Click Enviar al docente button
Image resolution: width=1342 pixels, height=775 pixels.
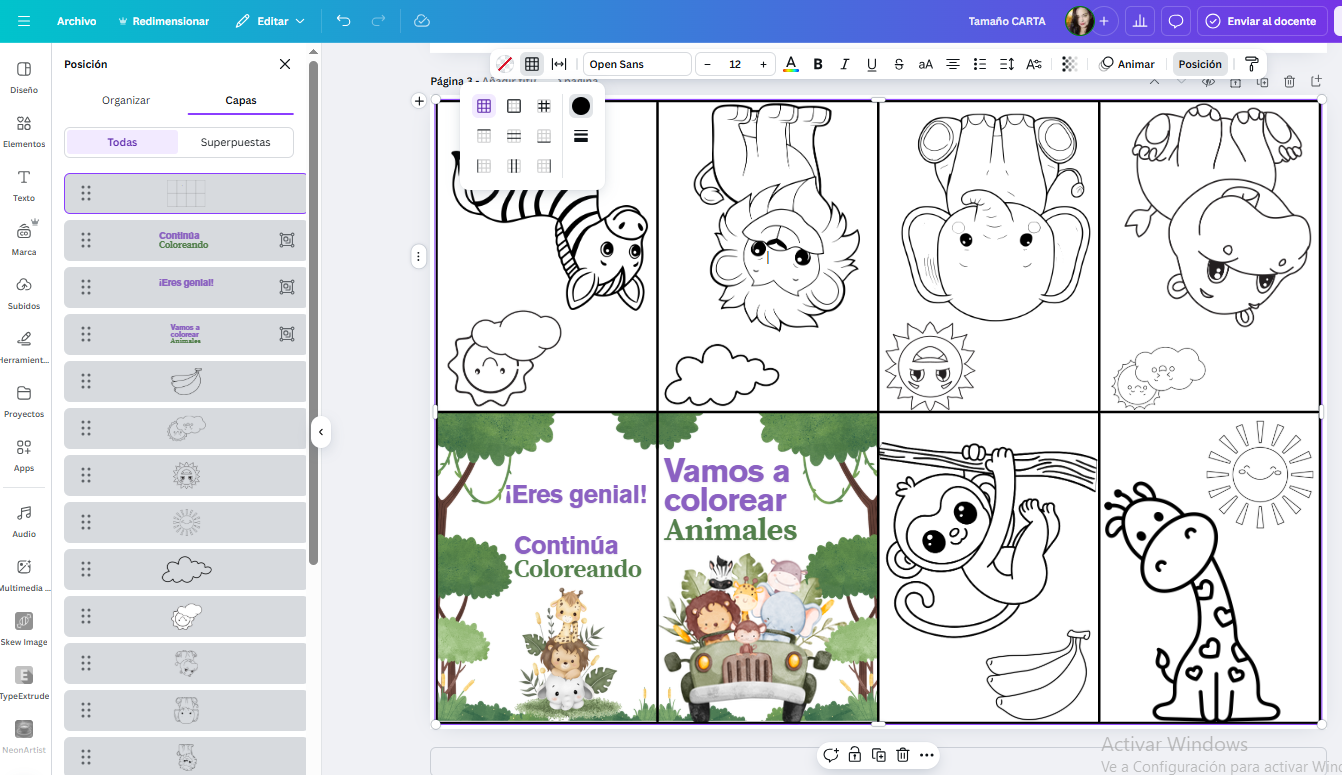(1261, 21)
